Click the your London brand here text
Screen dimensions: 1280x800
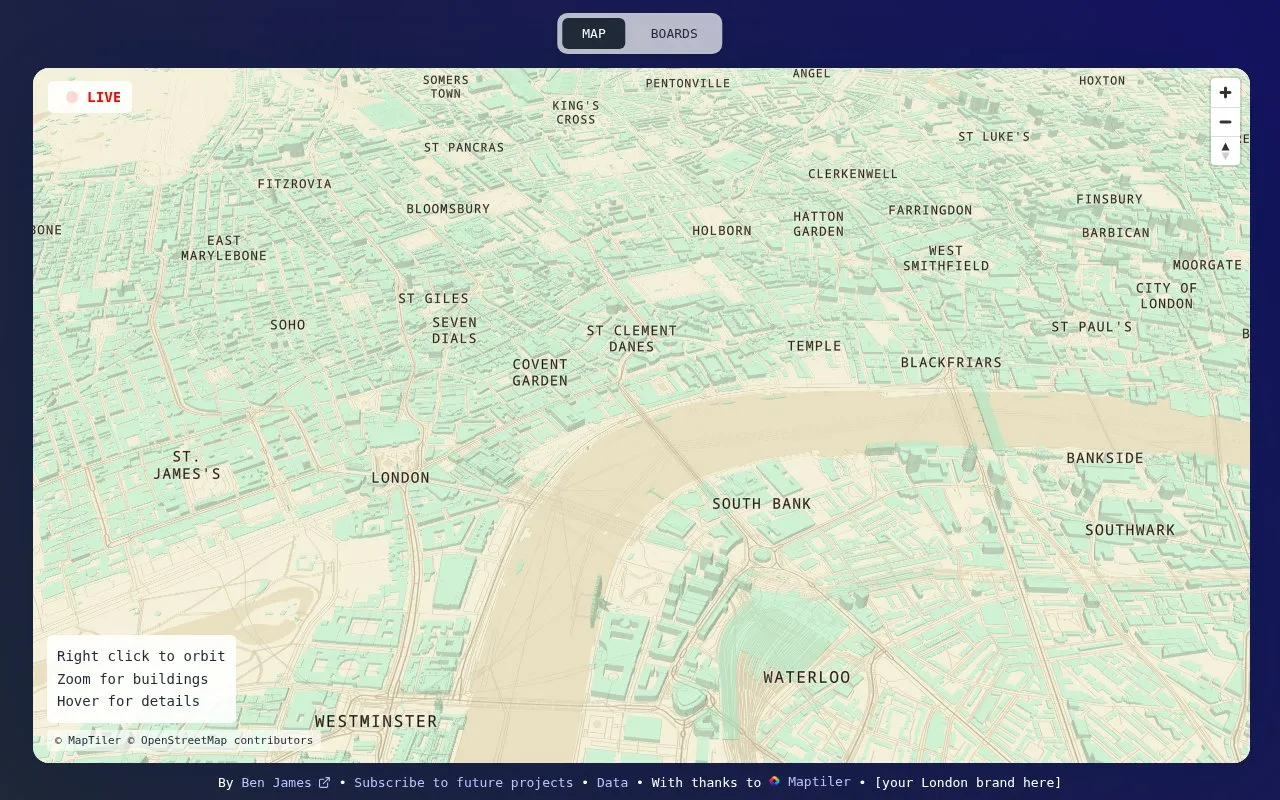tap(968, 782)
